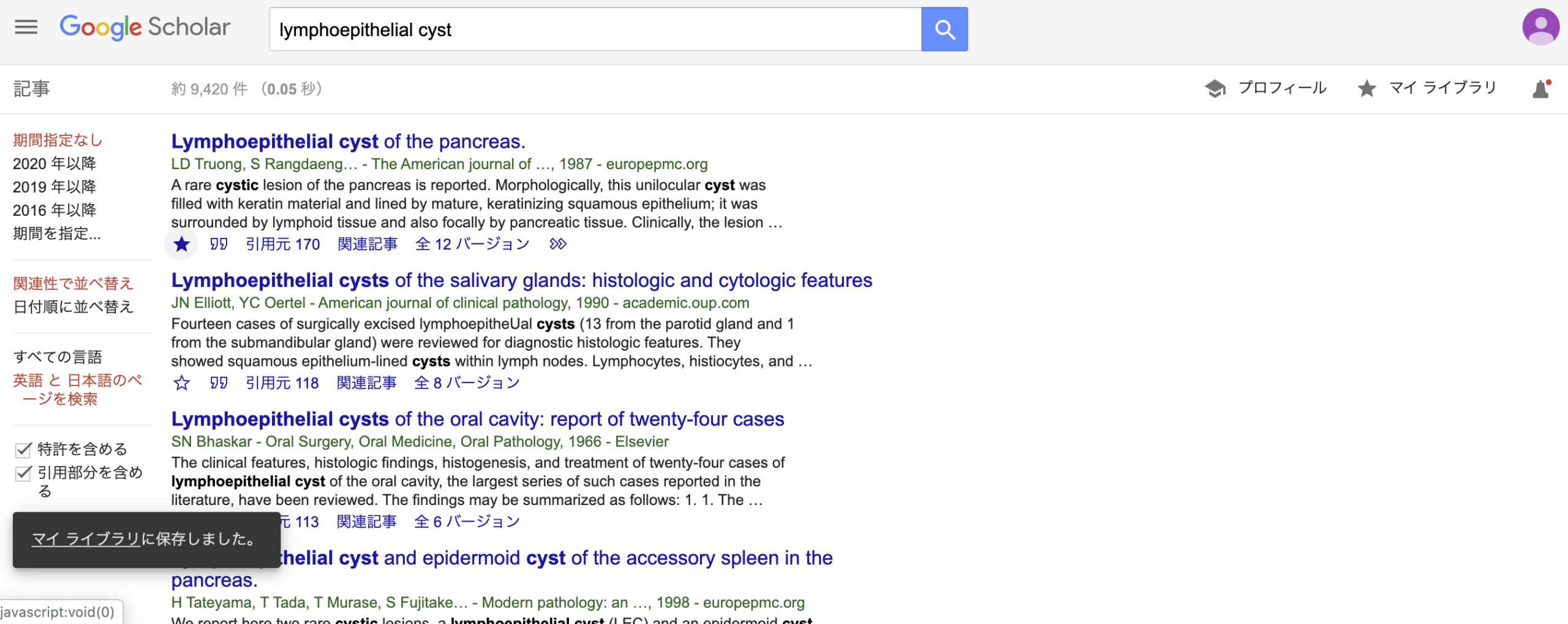Open the hamburger menu
This screenshot has width=1568, height=624.
(26, 27)
